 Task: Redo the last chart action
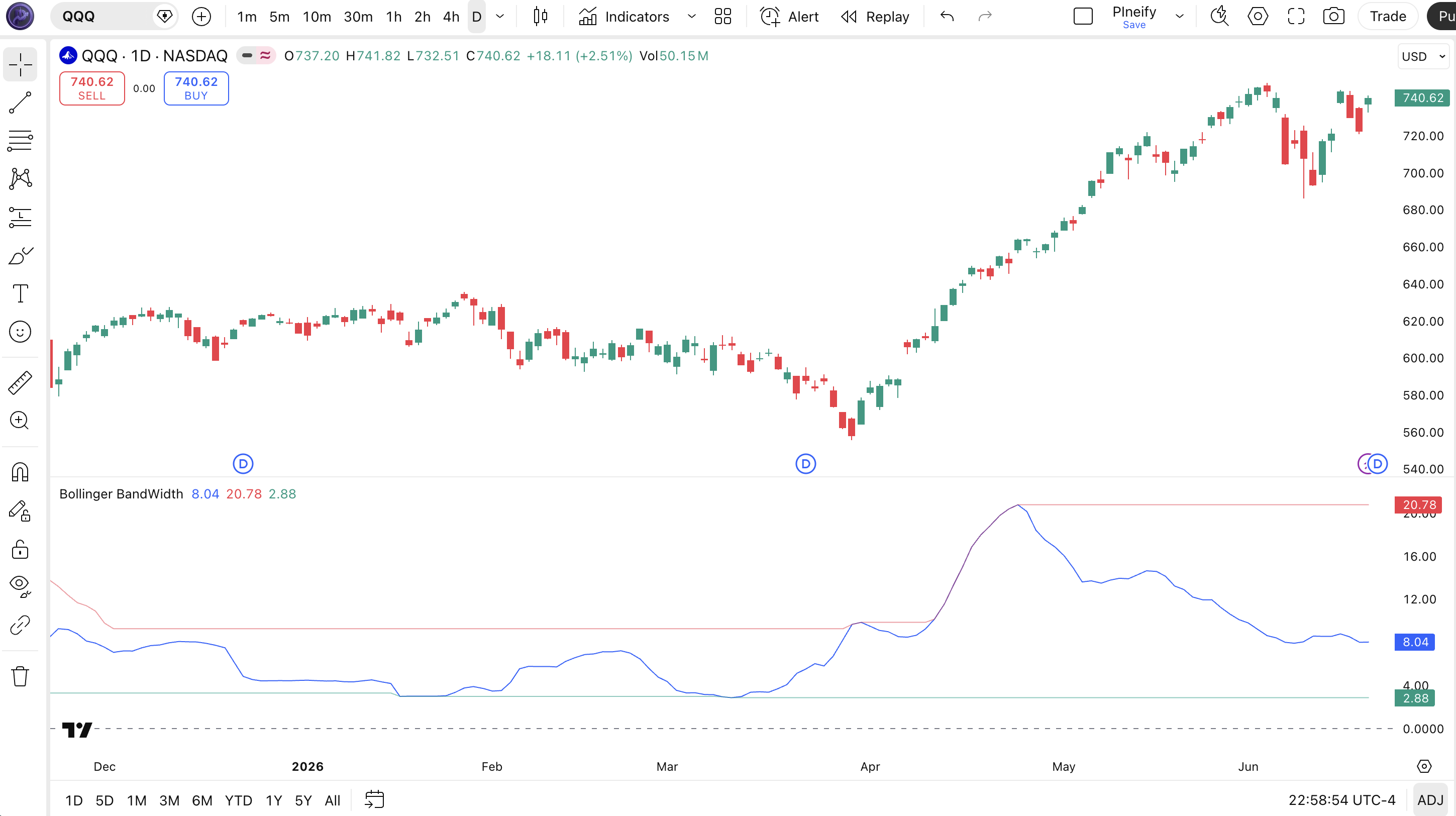point(985,17)
